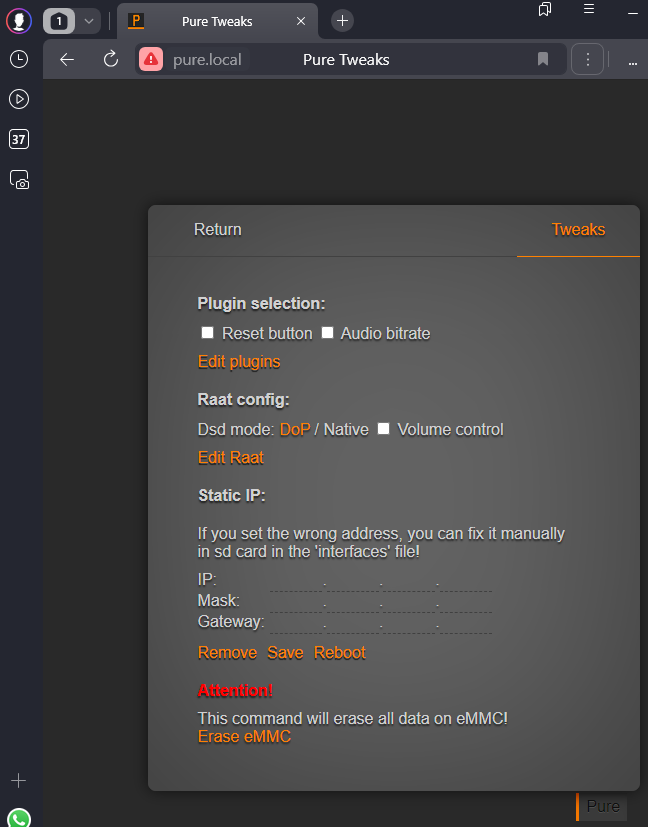
Task: Click the last IP octet field
Action: pos(466,583)
